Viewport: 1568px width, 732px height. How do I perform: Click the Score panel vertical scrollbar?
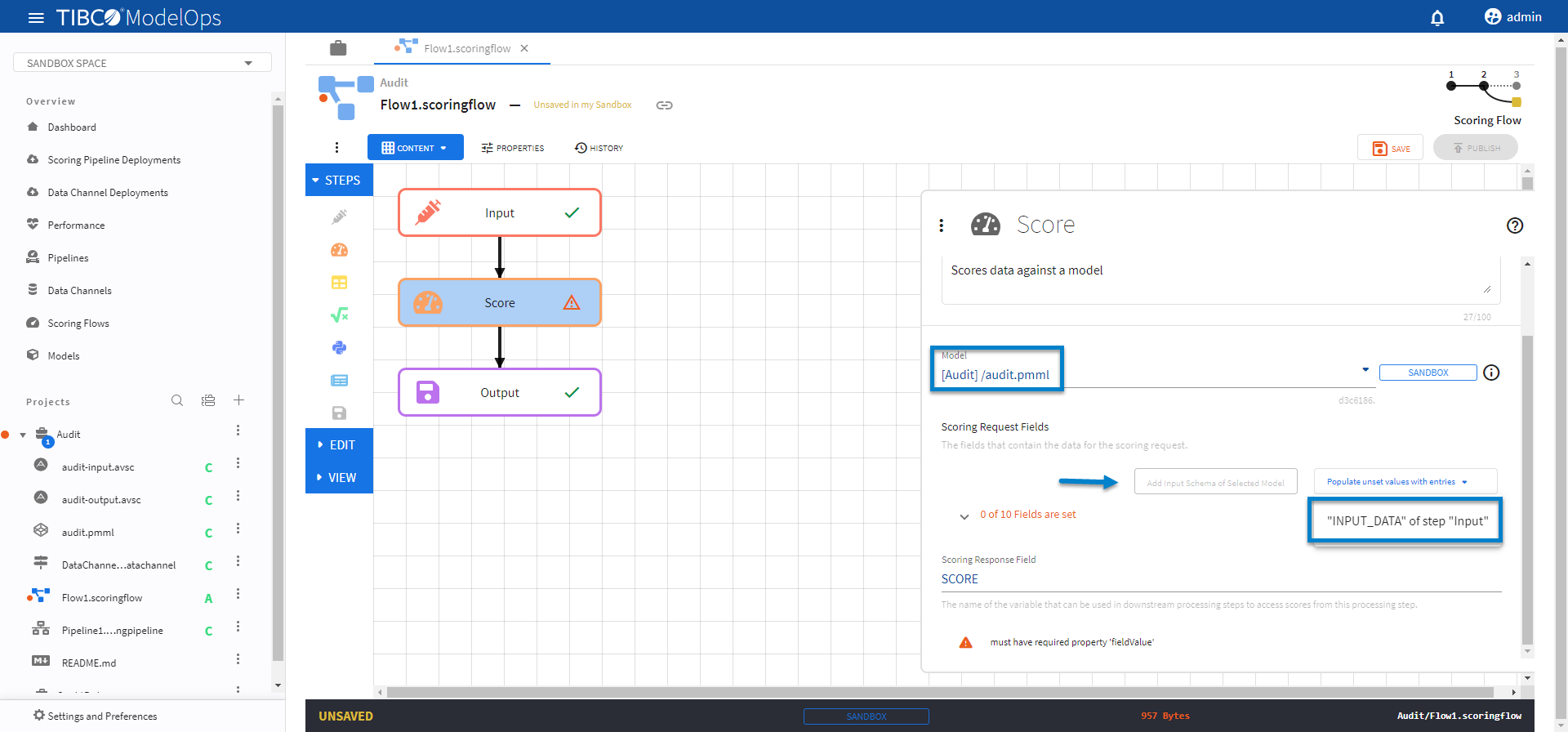(x=1527, y=490)
